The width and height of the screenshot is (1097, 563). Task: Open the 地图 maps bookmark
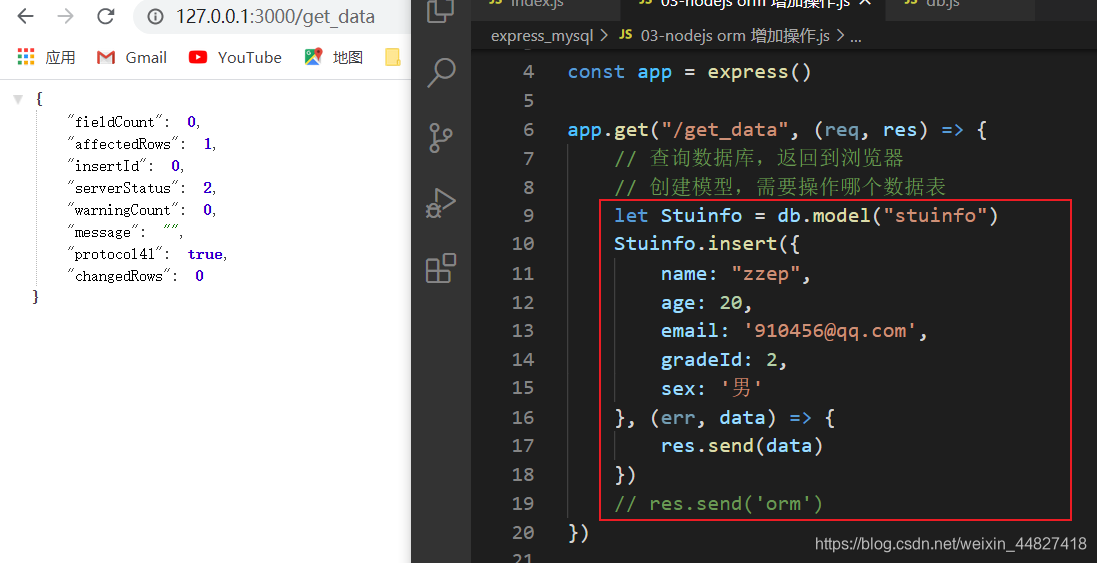pos(334,57)
